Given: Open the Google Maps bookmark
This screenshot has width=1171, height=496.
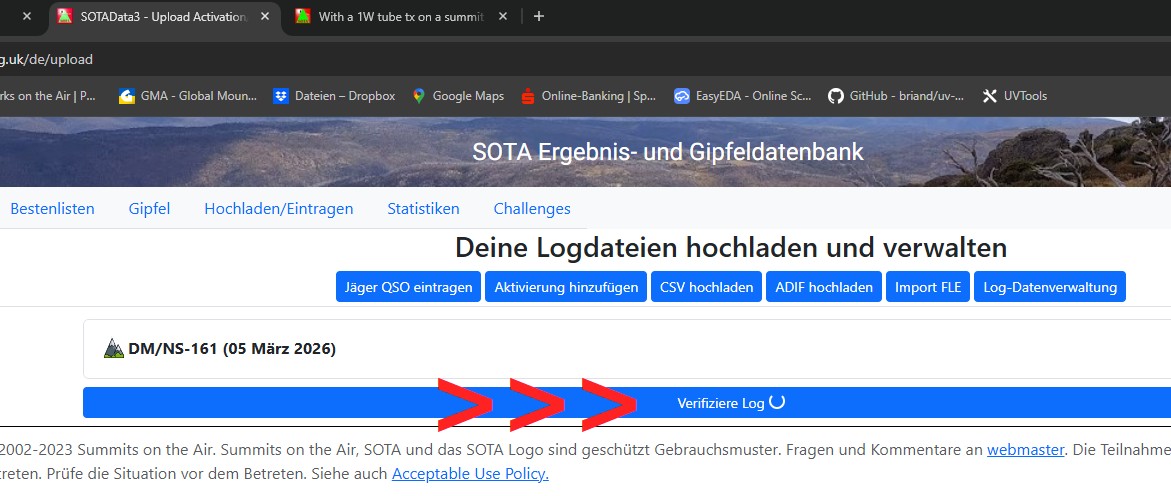Looking at the screenshot, I should (457, 96).
